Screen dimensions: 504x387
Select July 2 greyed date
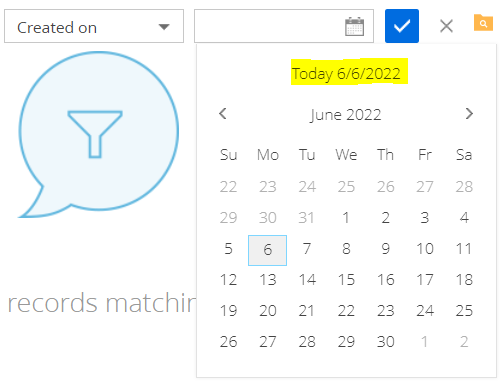pos(464,342)
